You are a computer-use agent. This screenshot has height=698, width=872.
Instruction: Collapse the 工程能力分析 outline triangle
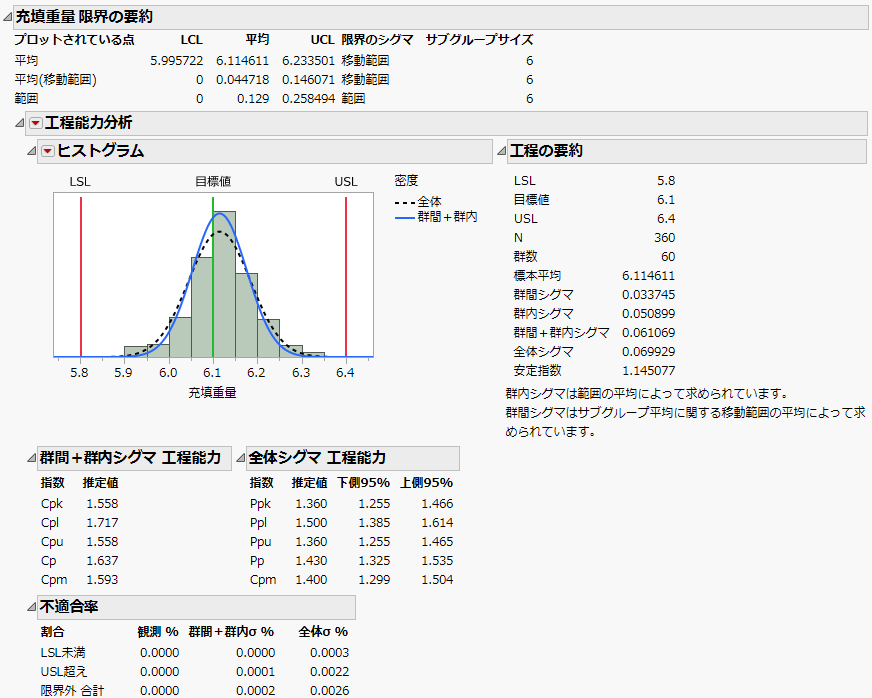pos(19,123)
